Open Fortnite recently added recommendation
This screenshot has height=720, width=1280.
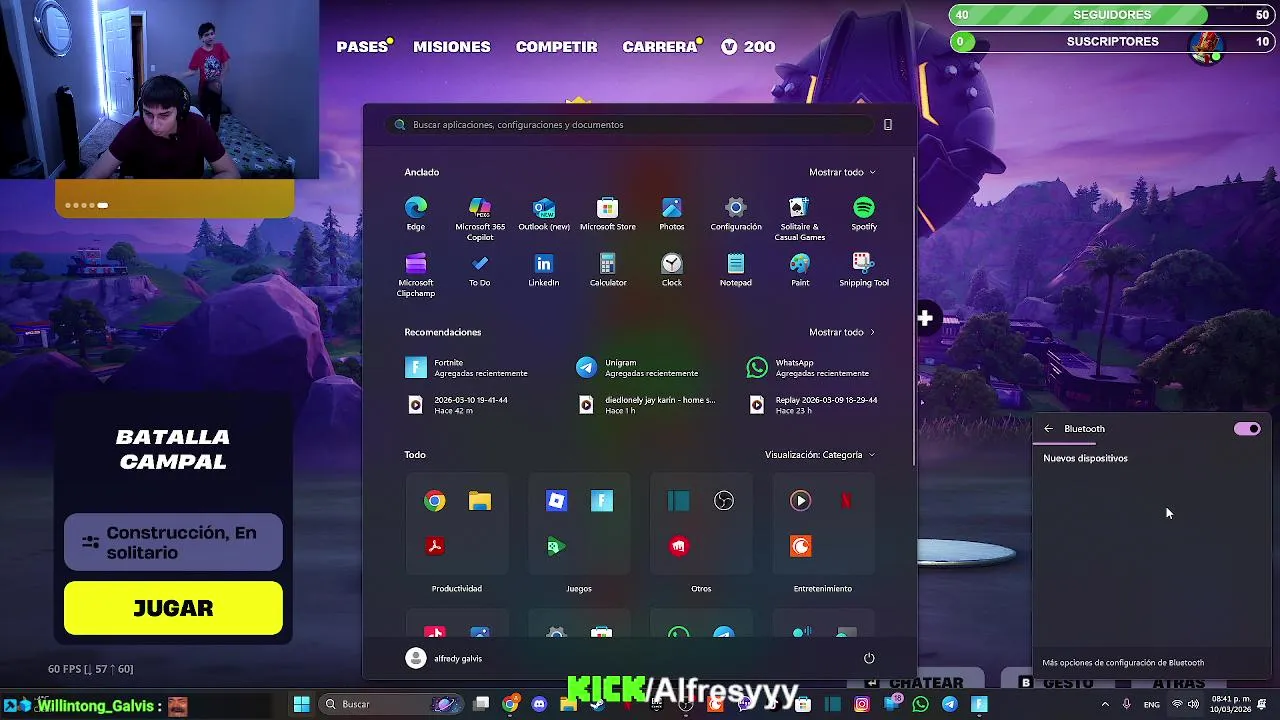(467, 368)
